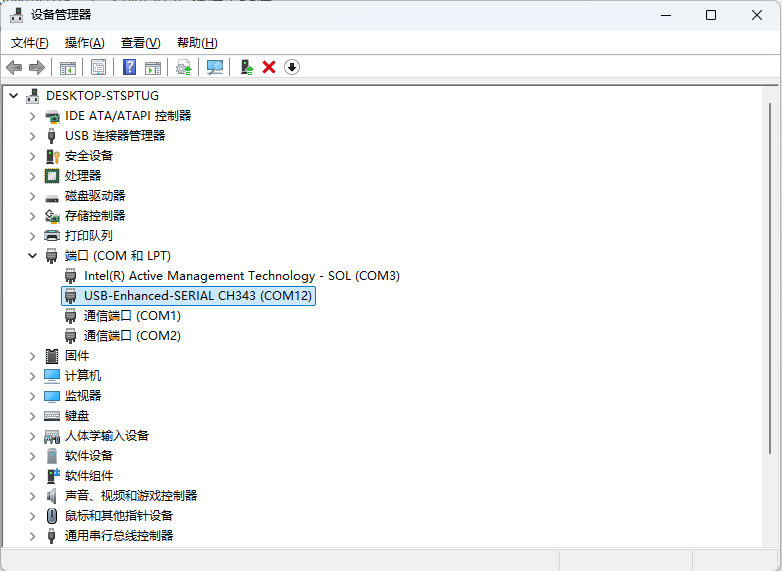782x571 pixels.
Task: Click the USB 连接器管理器 plug icon
Action: coord(51,136)
